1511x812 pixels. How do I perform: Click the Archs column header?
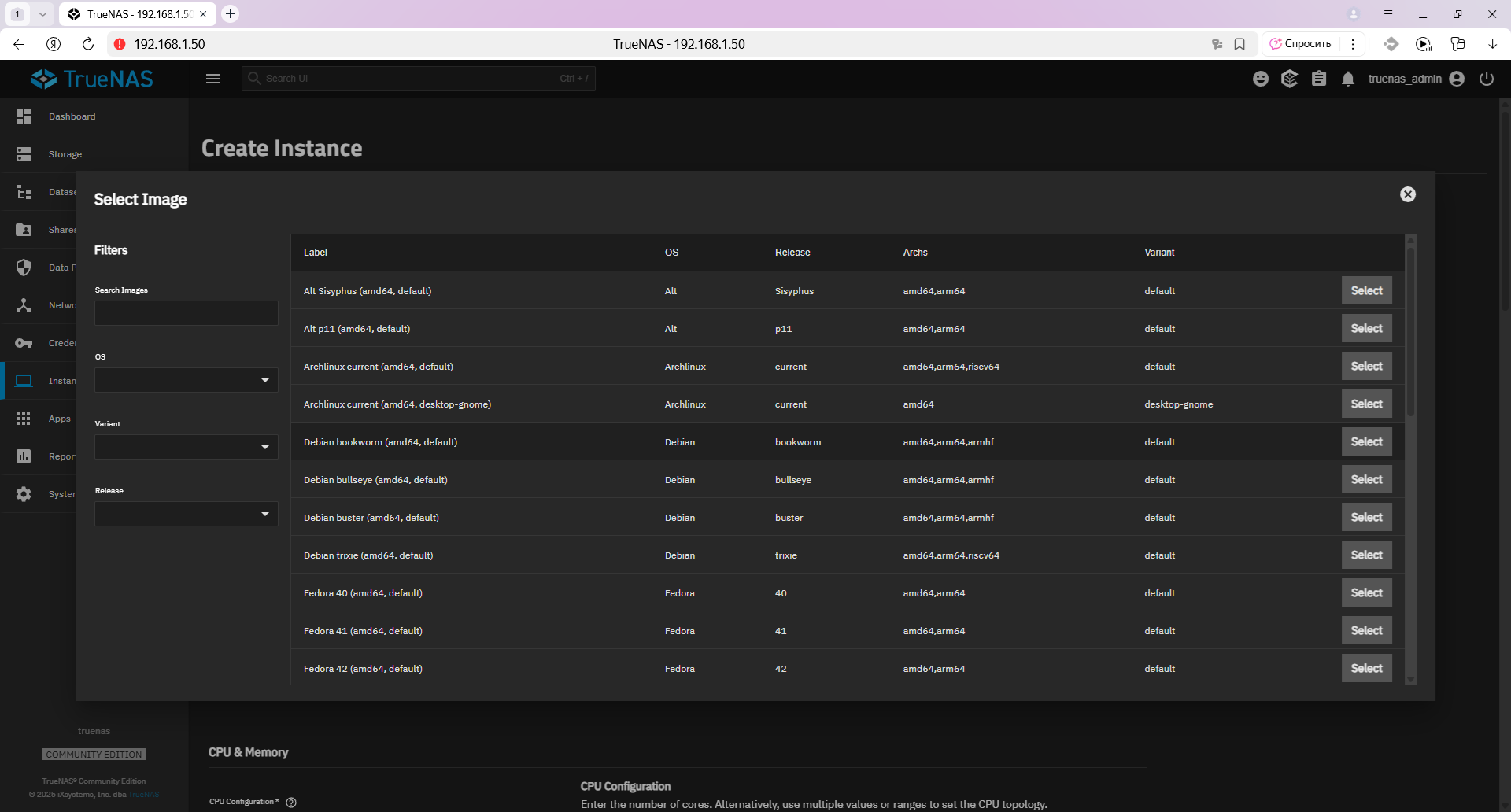click(915, 253)
